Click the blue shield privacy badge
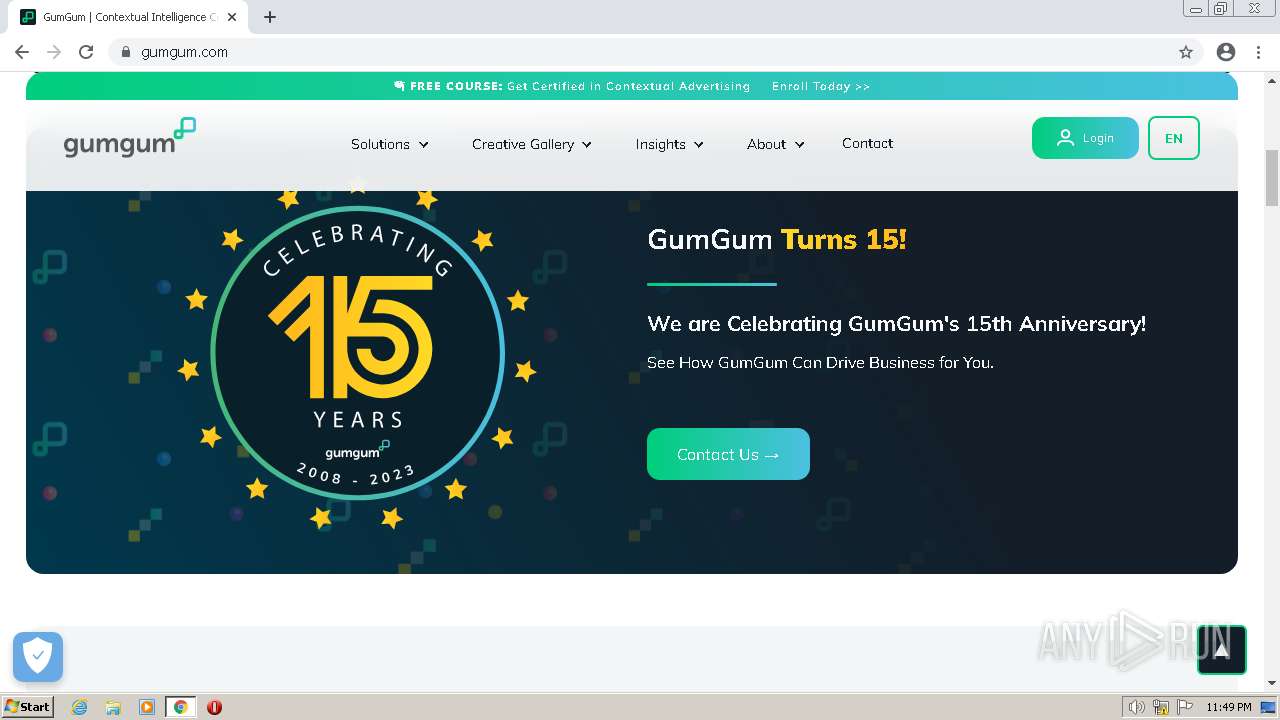This screenshot has height=720, width=1280. coord(38,657)
